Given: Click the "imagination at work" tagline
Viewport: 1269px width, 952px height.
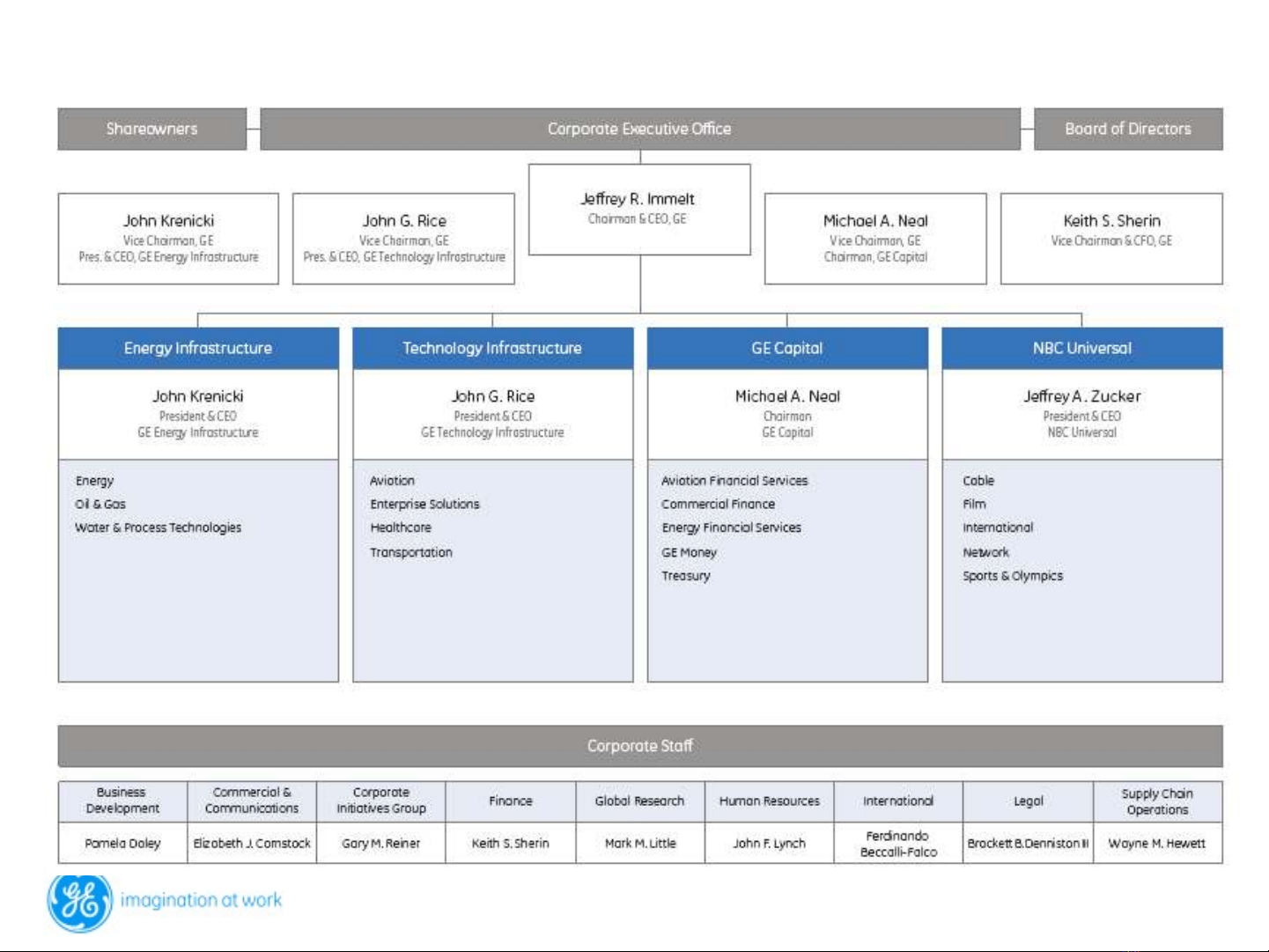Looking at the screenshot, I should click(x=201, y=900).
